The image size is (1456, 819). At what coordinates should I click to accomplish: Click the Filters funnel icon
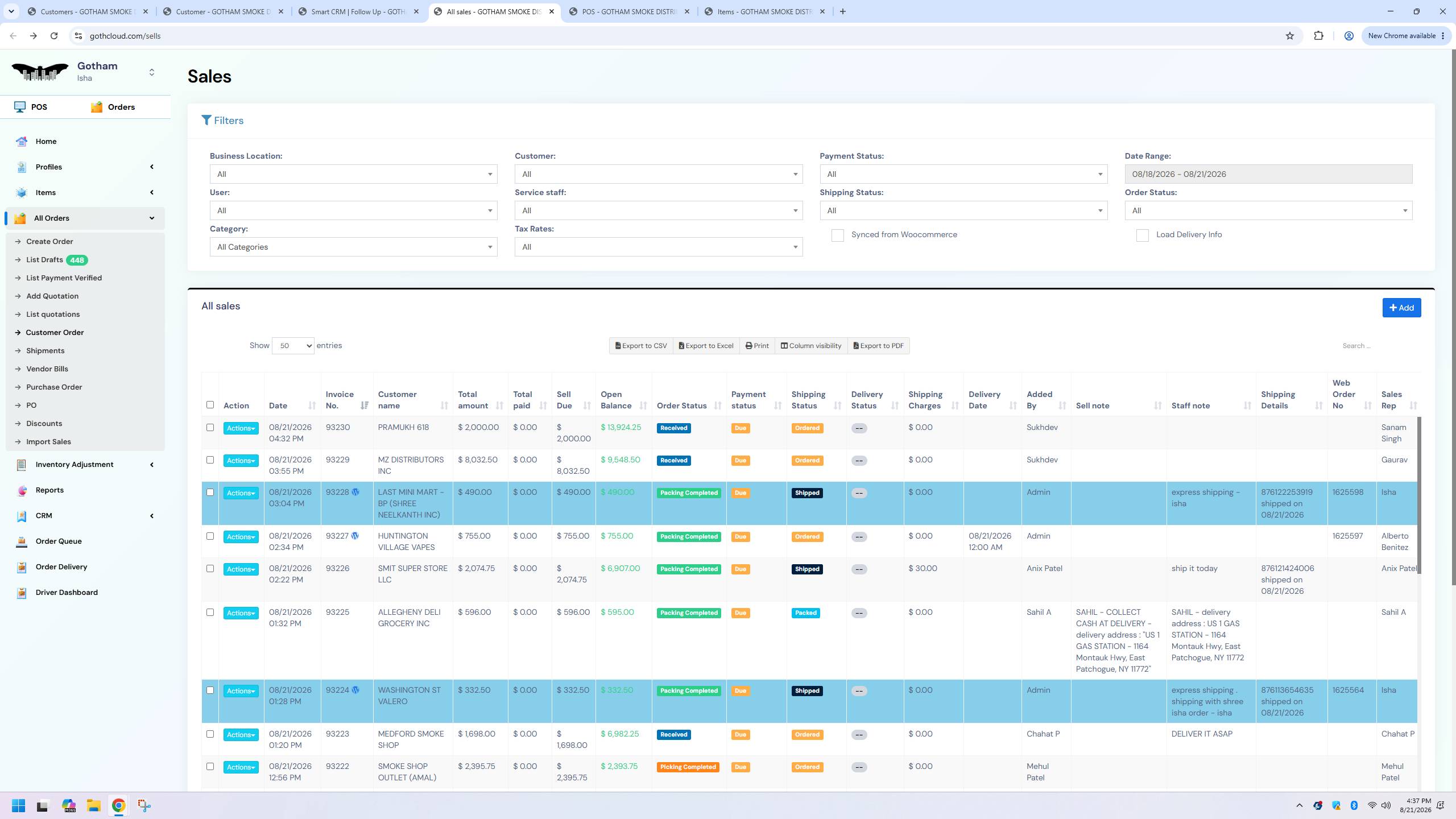coord(206,121)
